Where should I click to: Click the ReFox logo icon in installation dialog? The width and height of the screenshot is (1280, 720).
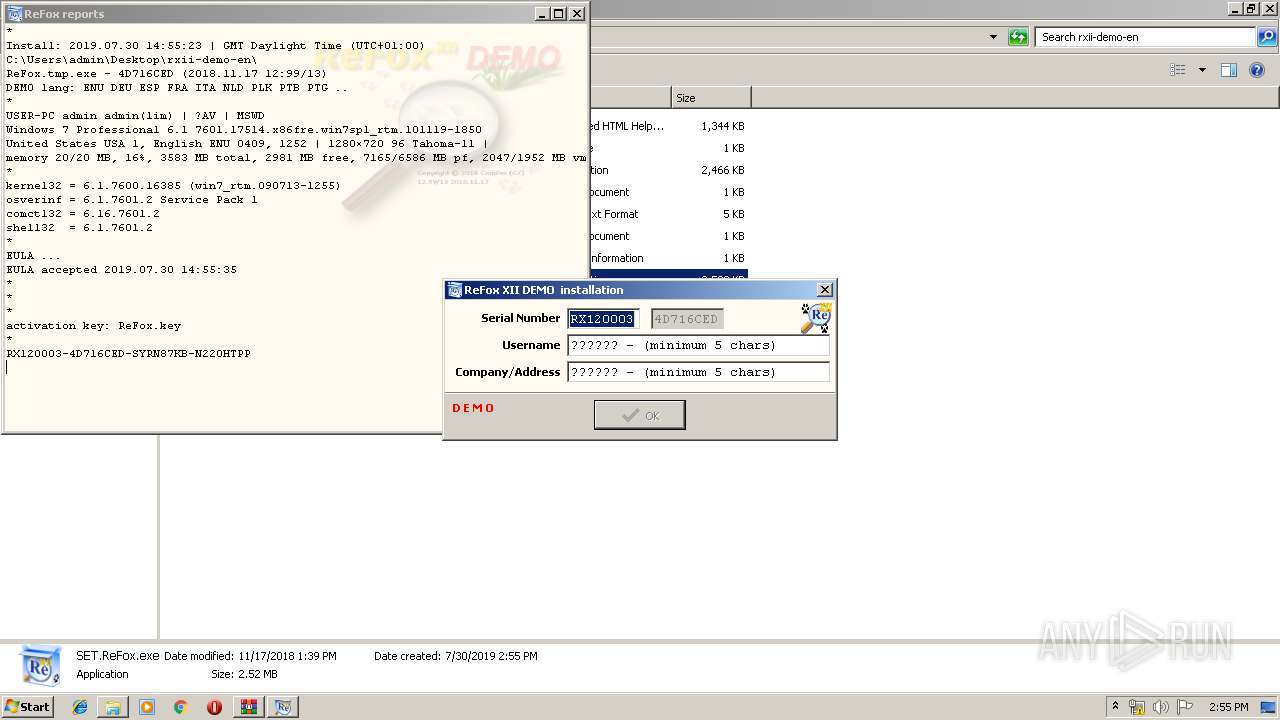coord(816,318)
